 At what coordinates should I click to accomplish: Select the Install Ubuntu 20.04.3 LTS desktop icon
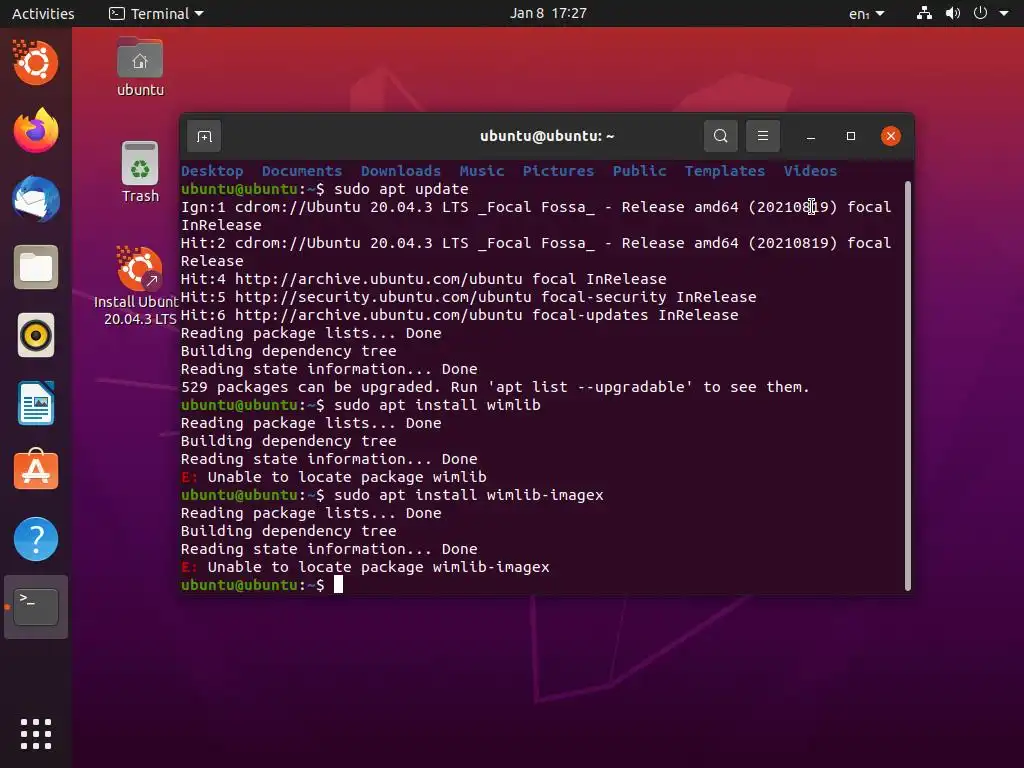click(136, 285)
